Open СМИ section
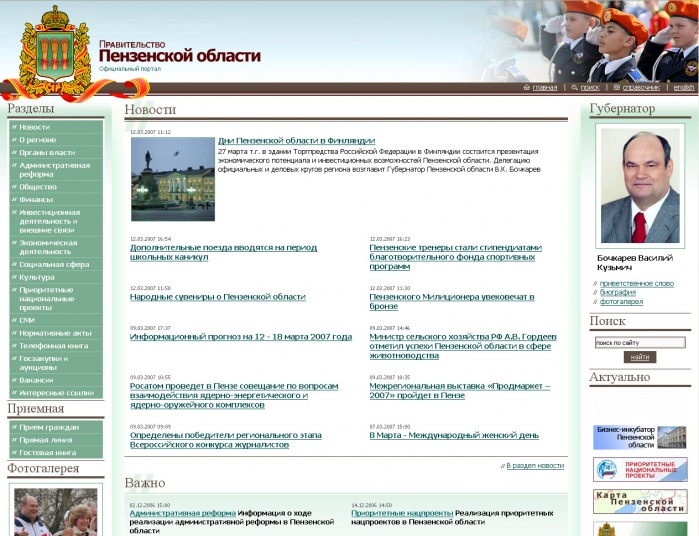Screen dimensions: 699x536 pyautogui.click(x=56, y=320)
